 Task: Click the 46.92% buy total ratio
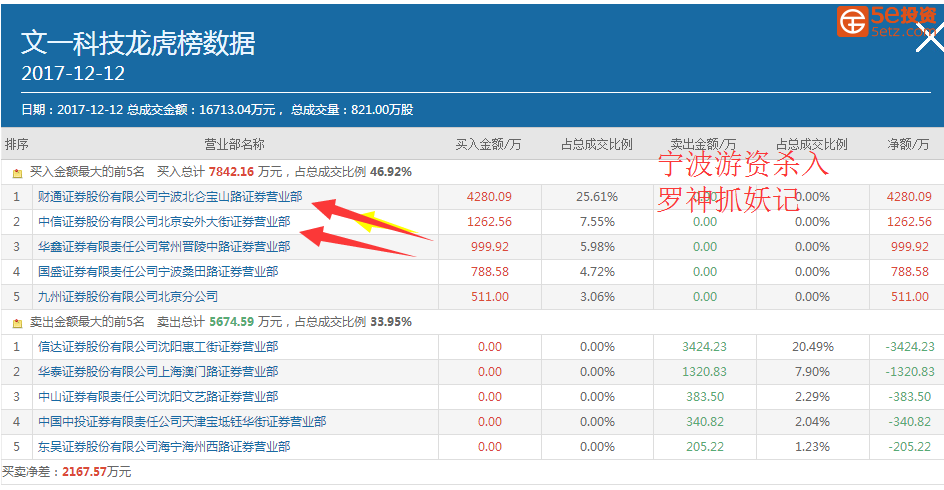click(x=391, y=172)
